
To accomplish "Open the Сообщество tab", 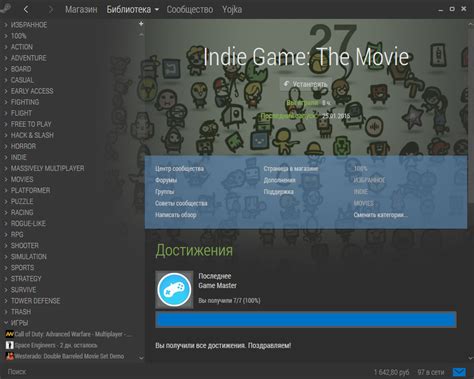I will click(190, 10).
